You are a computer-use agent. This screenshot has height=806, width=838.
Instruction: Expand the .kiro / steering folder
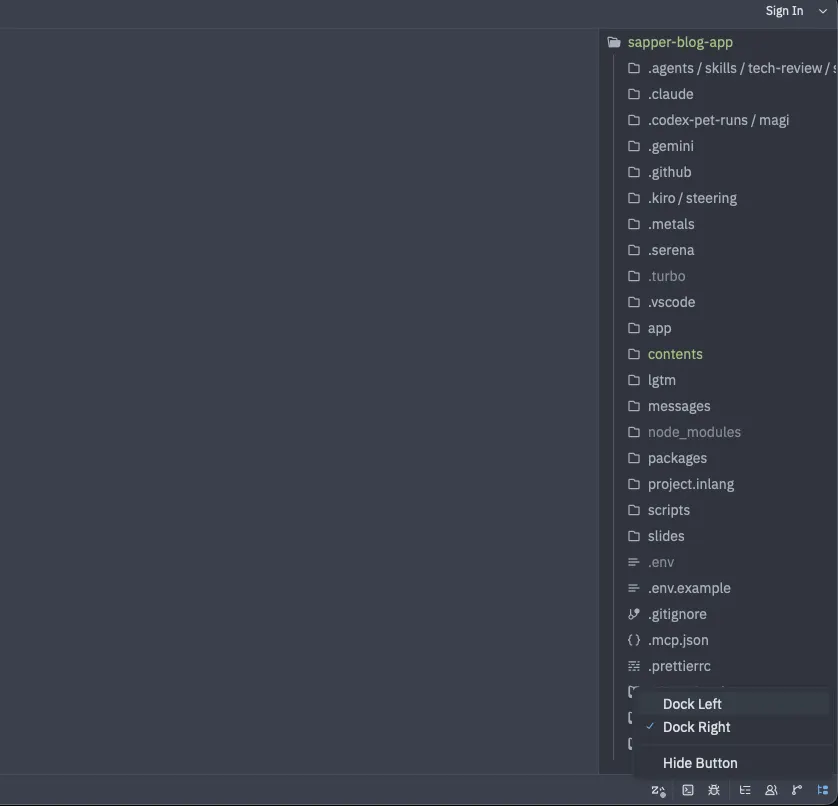click(x=718, y=198)
